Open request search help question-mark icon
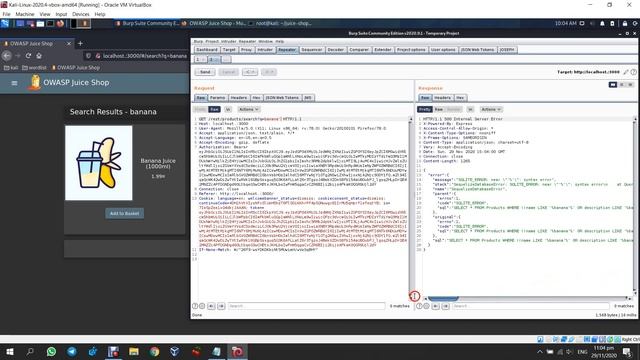 [x=195, y=306]
